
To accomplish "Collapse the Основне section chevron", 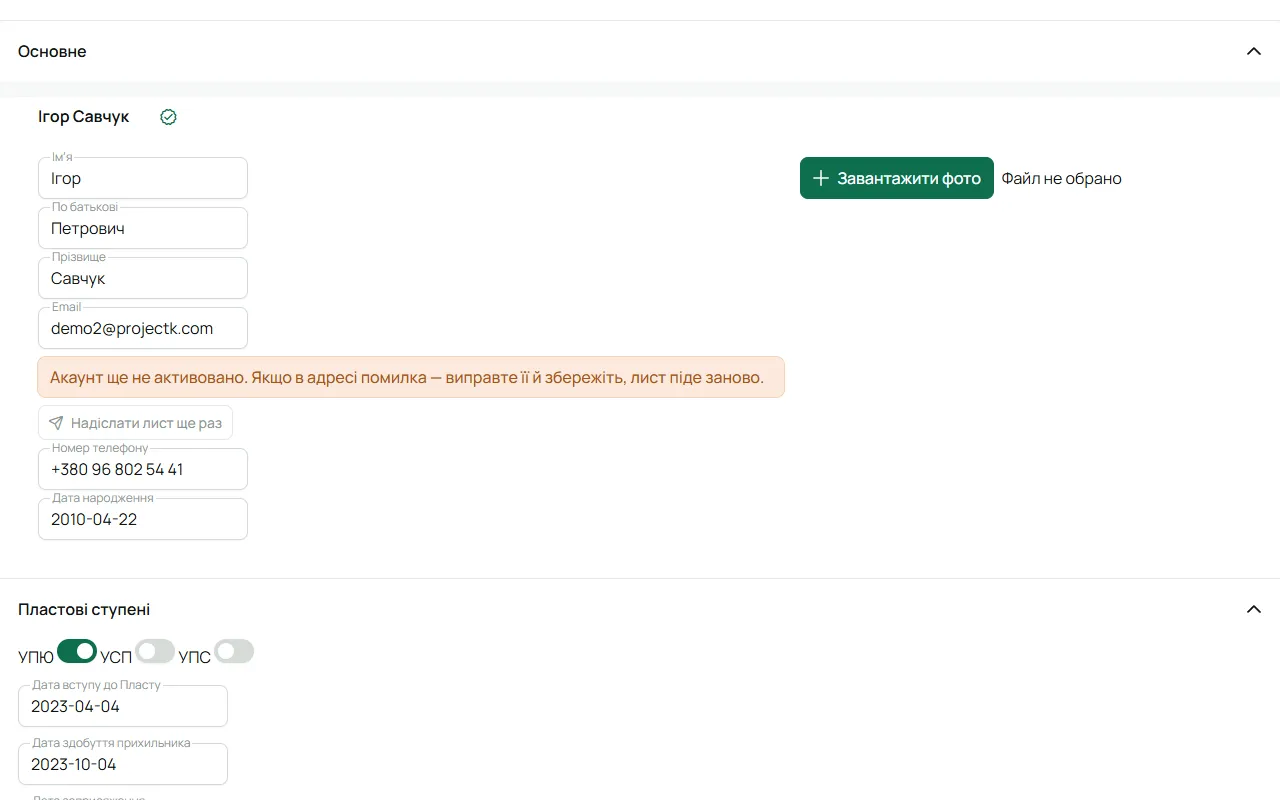I will tap(1254, 51).
